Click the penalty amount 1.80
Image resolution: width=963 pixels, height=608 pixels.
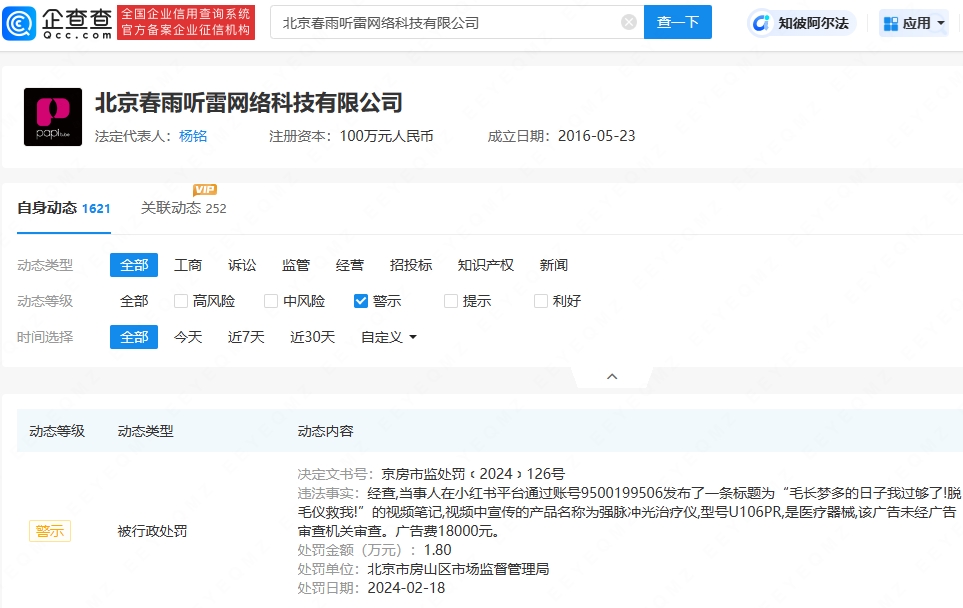click(437, 550)
